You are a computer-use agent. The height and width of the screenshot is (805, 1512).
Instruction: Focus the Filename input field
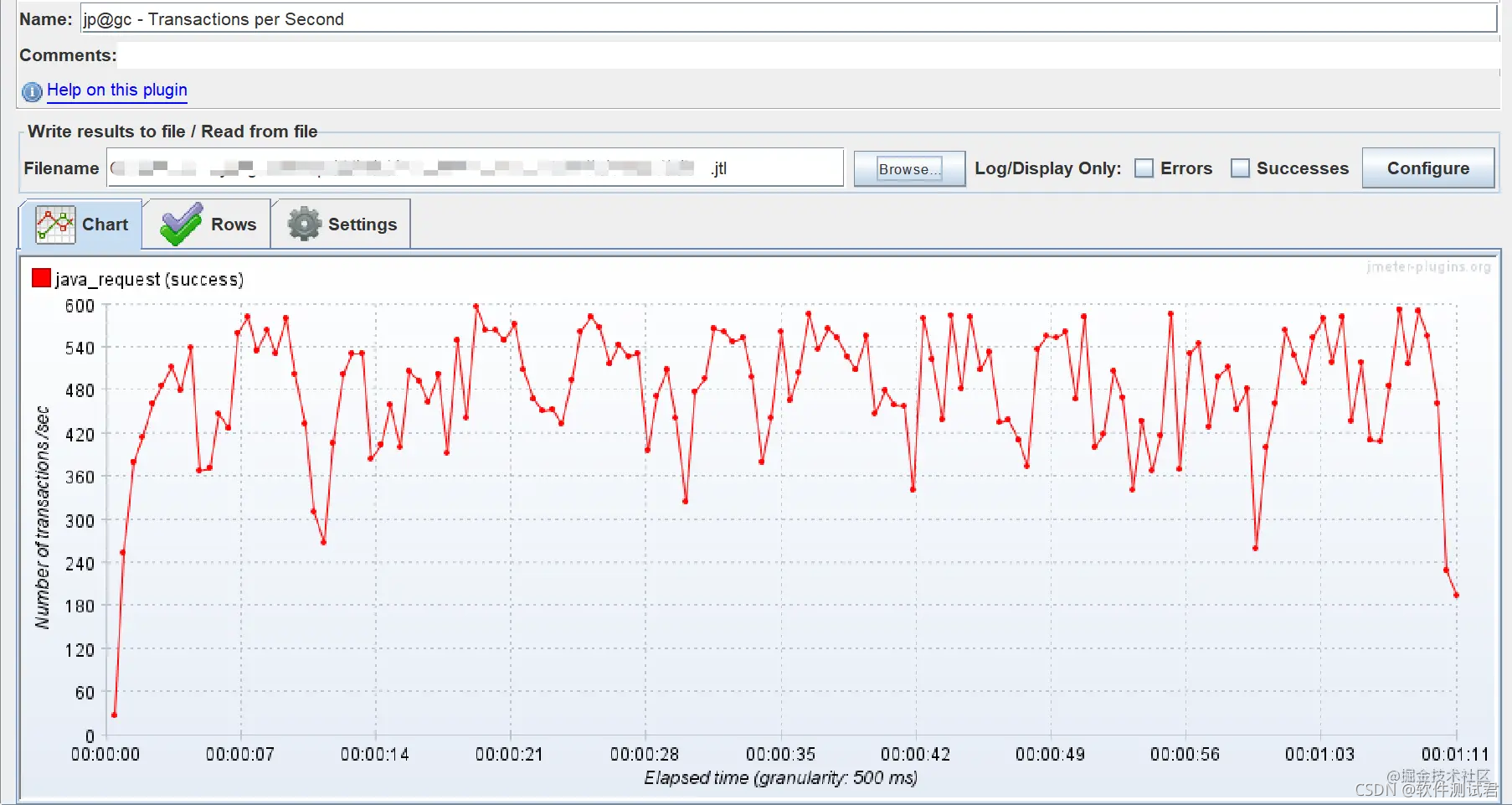pyautogui.click(x=475, y=168)
